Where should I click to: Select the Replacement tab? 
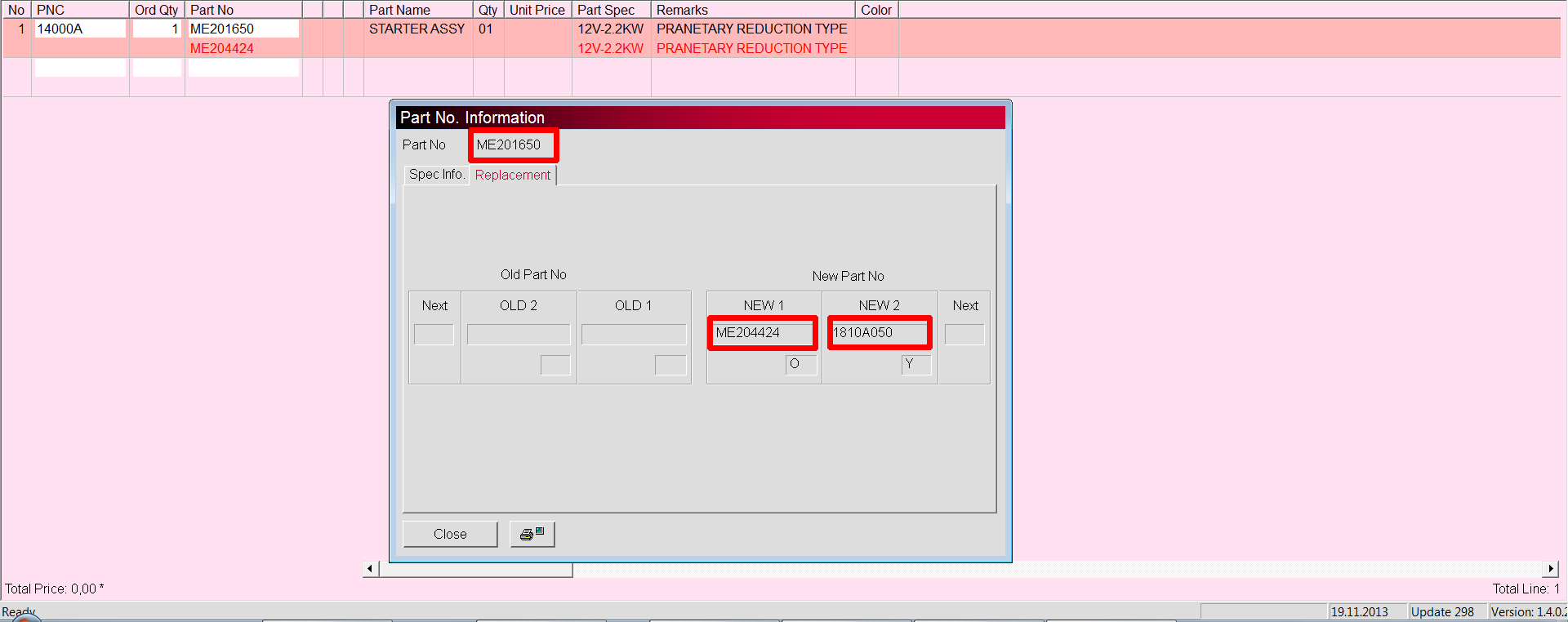tap(513, 175)
